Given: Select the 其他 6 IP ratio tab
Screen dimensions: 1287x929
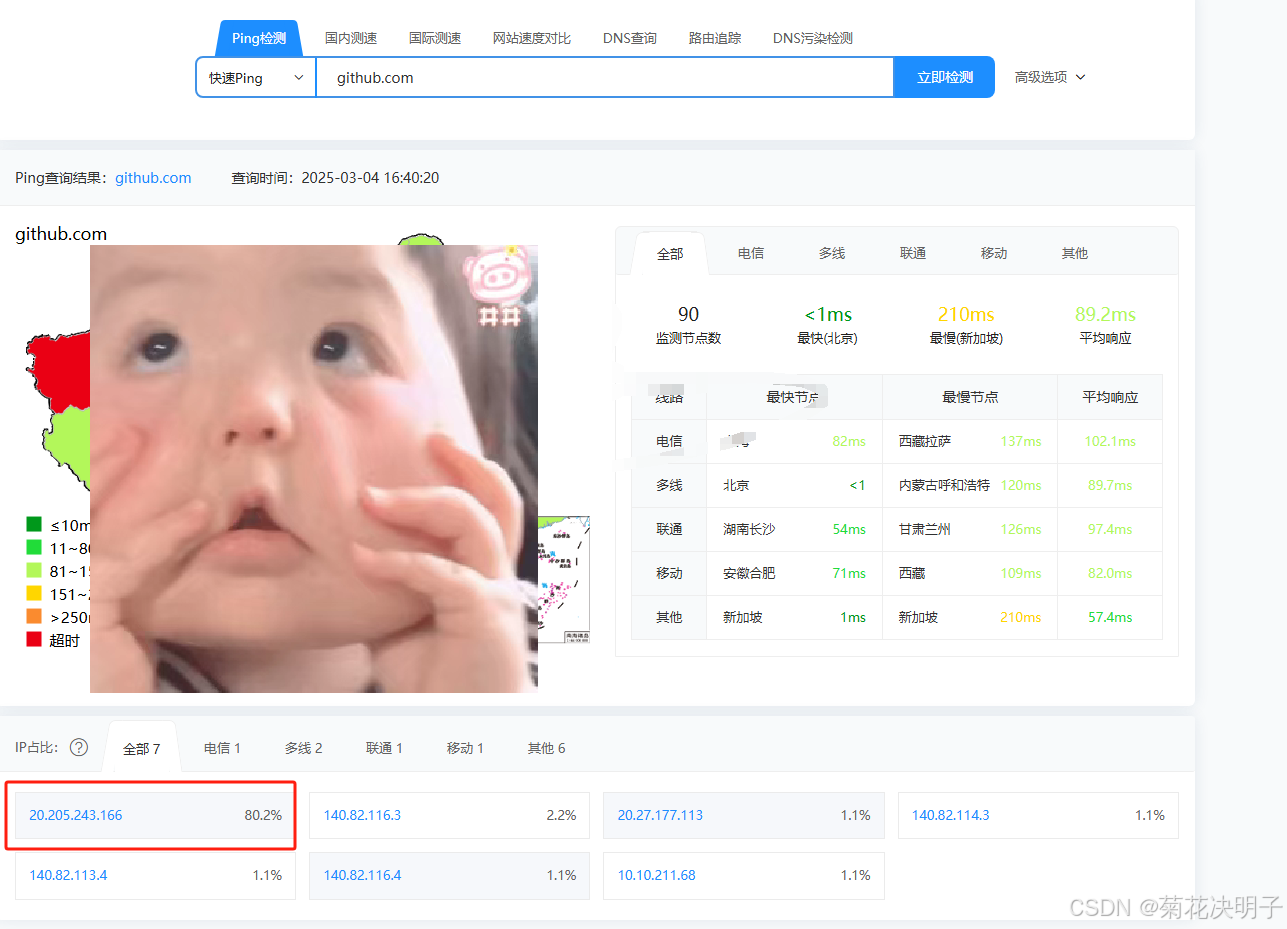Looking at the screenshot, I should click(x=546, y=748).
